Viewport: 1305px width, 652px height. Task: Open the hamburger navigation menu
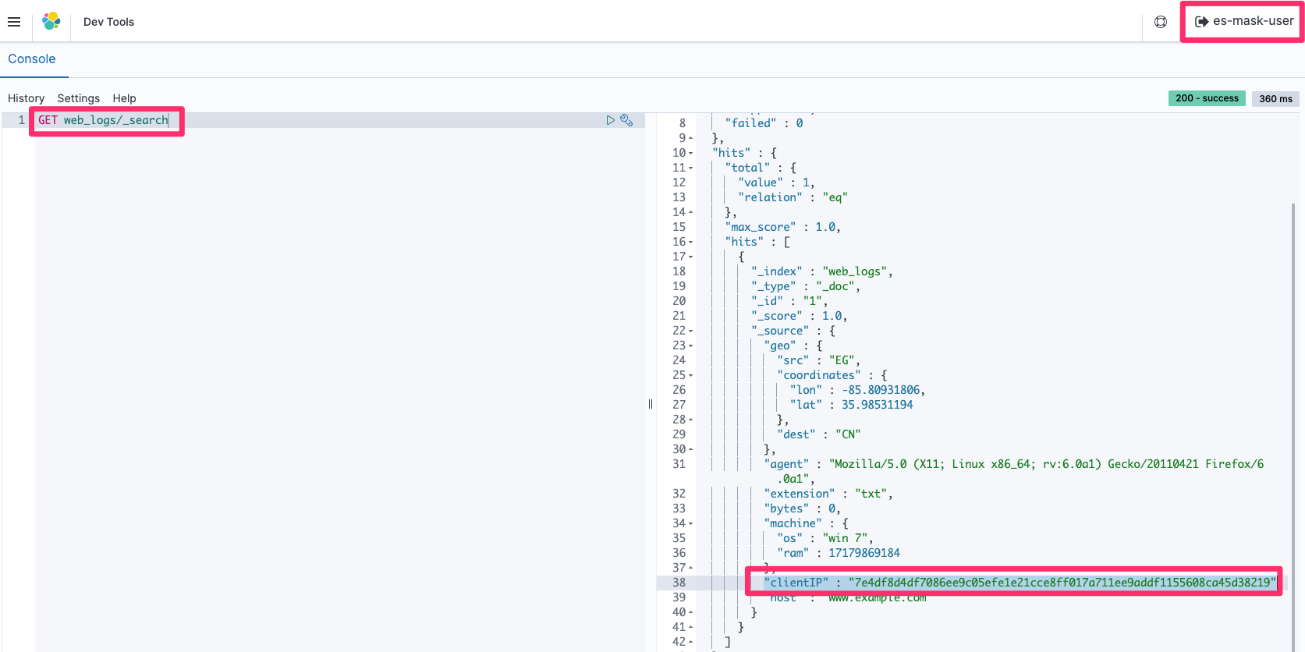15,21
